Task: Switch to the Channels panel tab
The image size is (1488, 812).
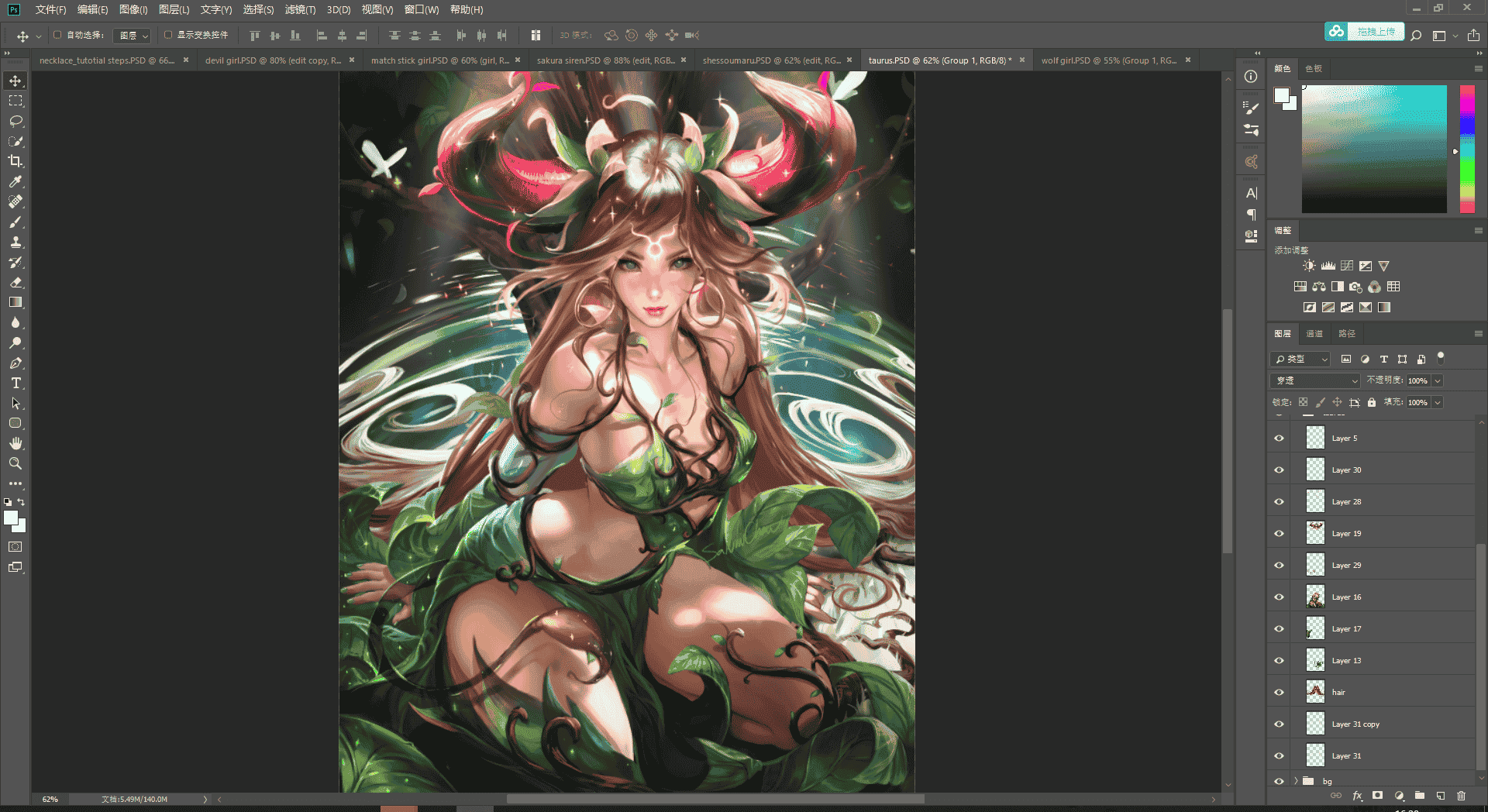Action: pos(1314,334)
